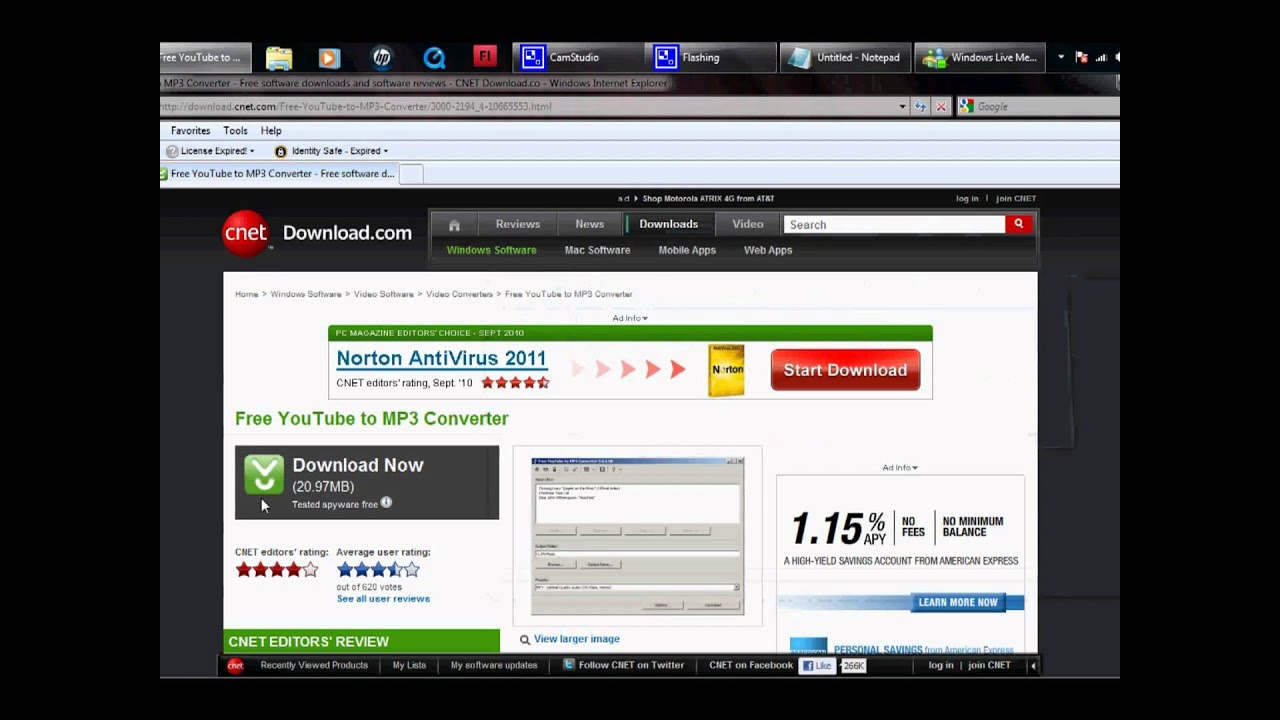Open the HP taskbar icon

coord(382,58)
